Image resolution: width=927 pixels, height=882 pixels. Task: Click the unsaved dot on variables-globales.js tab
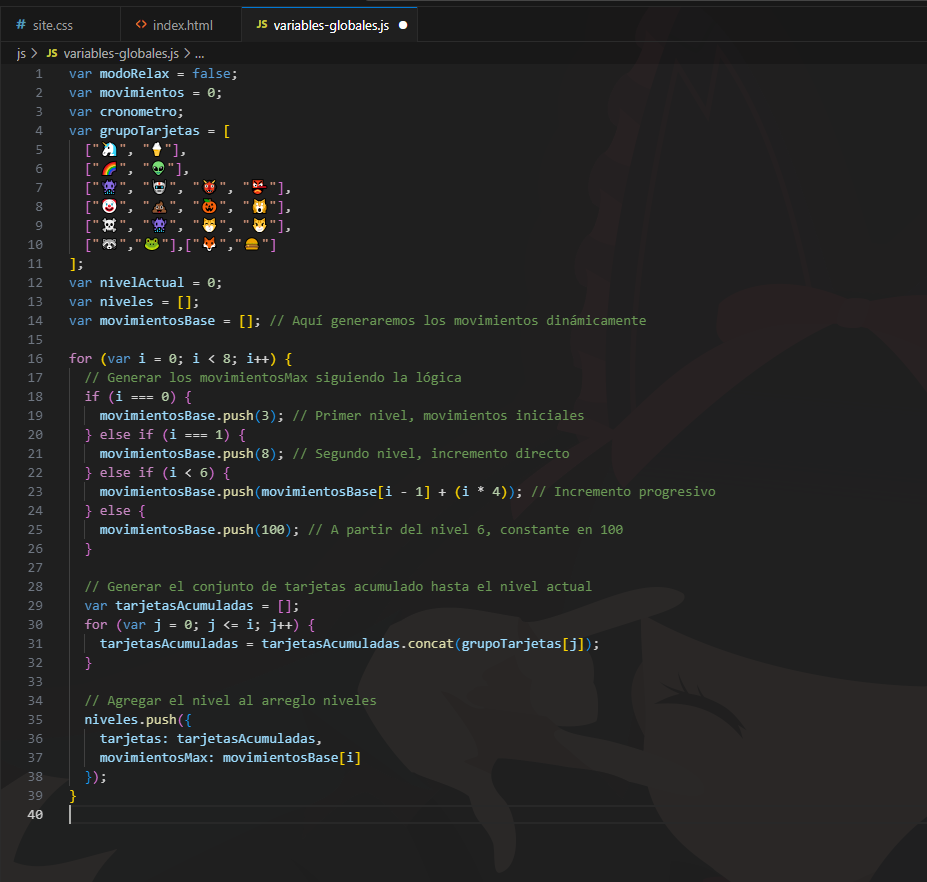(x=403, y=24)
